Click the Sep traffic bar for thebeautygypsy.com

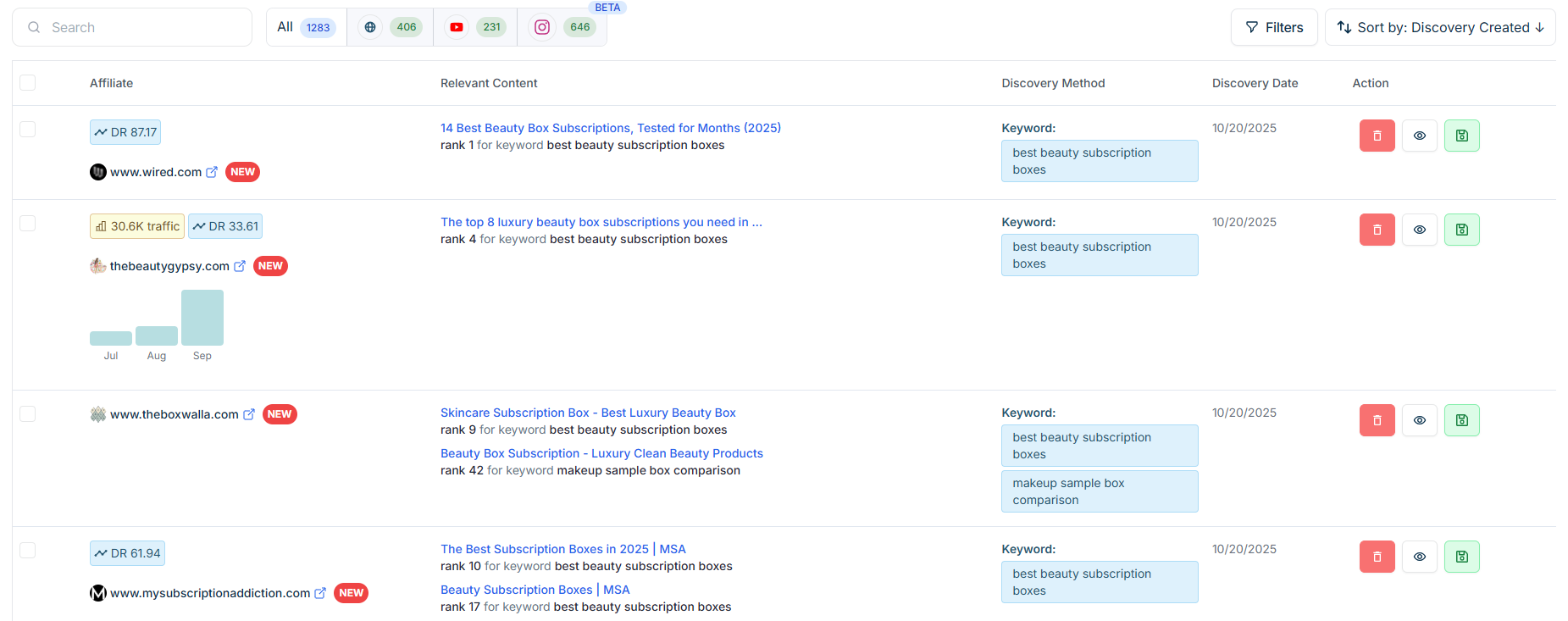coord(202,318)
